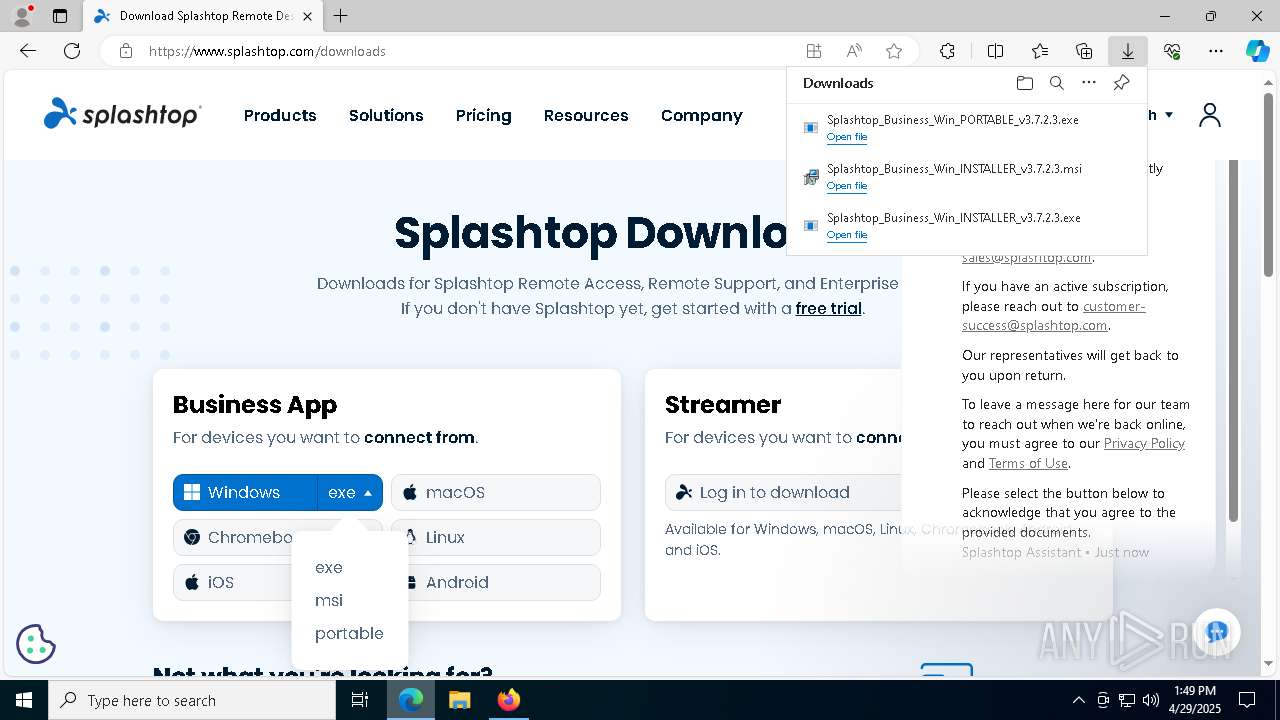Viewport: 1280px width, 720px height.
Task: Open the taskbar volume control
Action: click(x=1150, y=700)
